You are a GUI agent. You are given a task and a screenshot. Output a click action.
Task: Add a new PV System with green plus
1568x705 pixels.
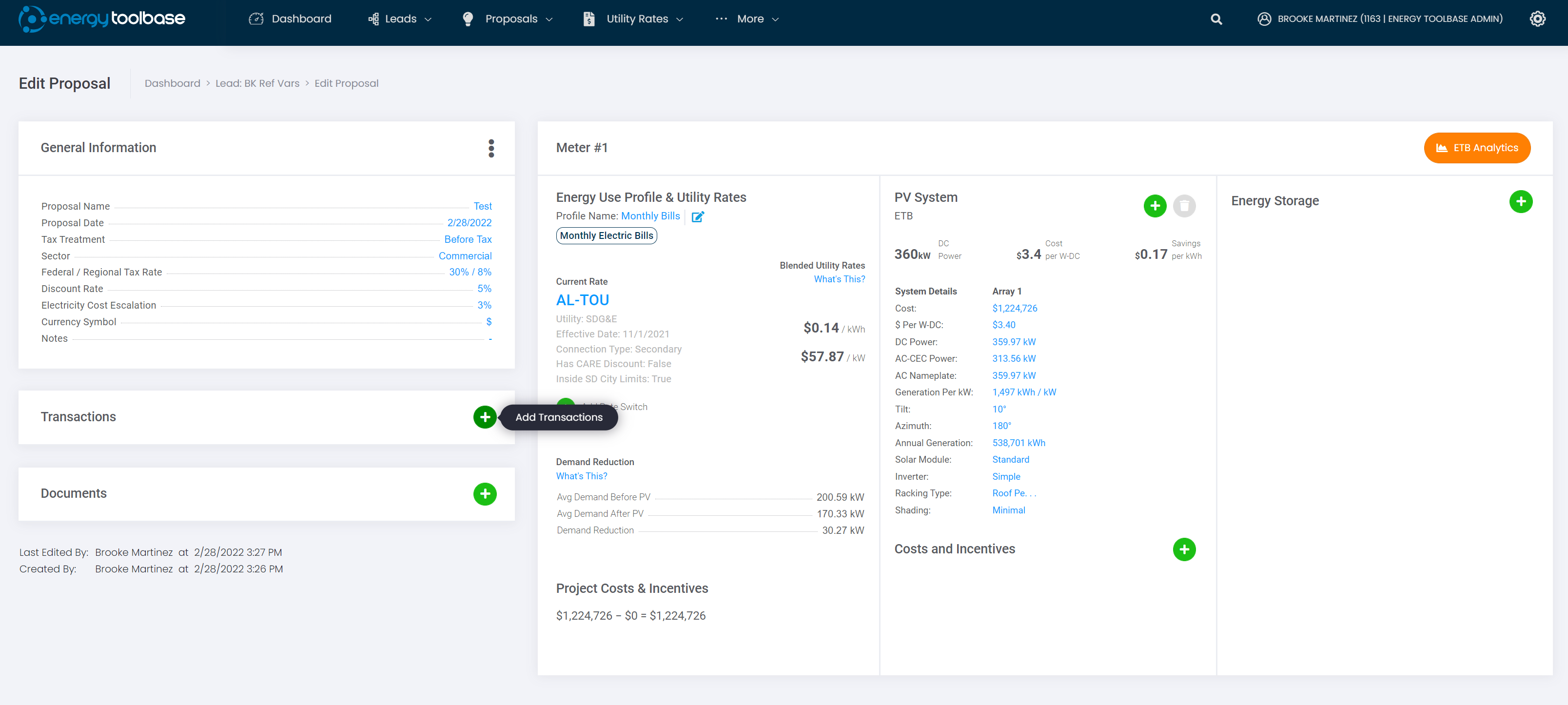point(1155,206)
